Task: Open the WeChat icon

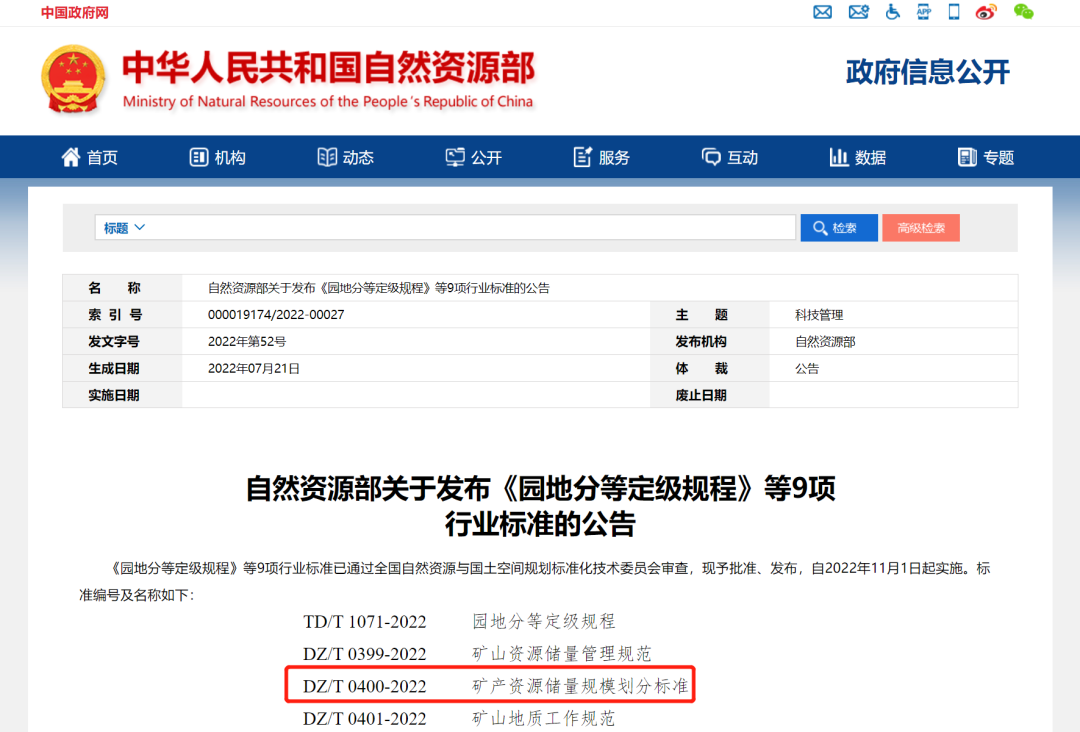Action: 1023,12
